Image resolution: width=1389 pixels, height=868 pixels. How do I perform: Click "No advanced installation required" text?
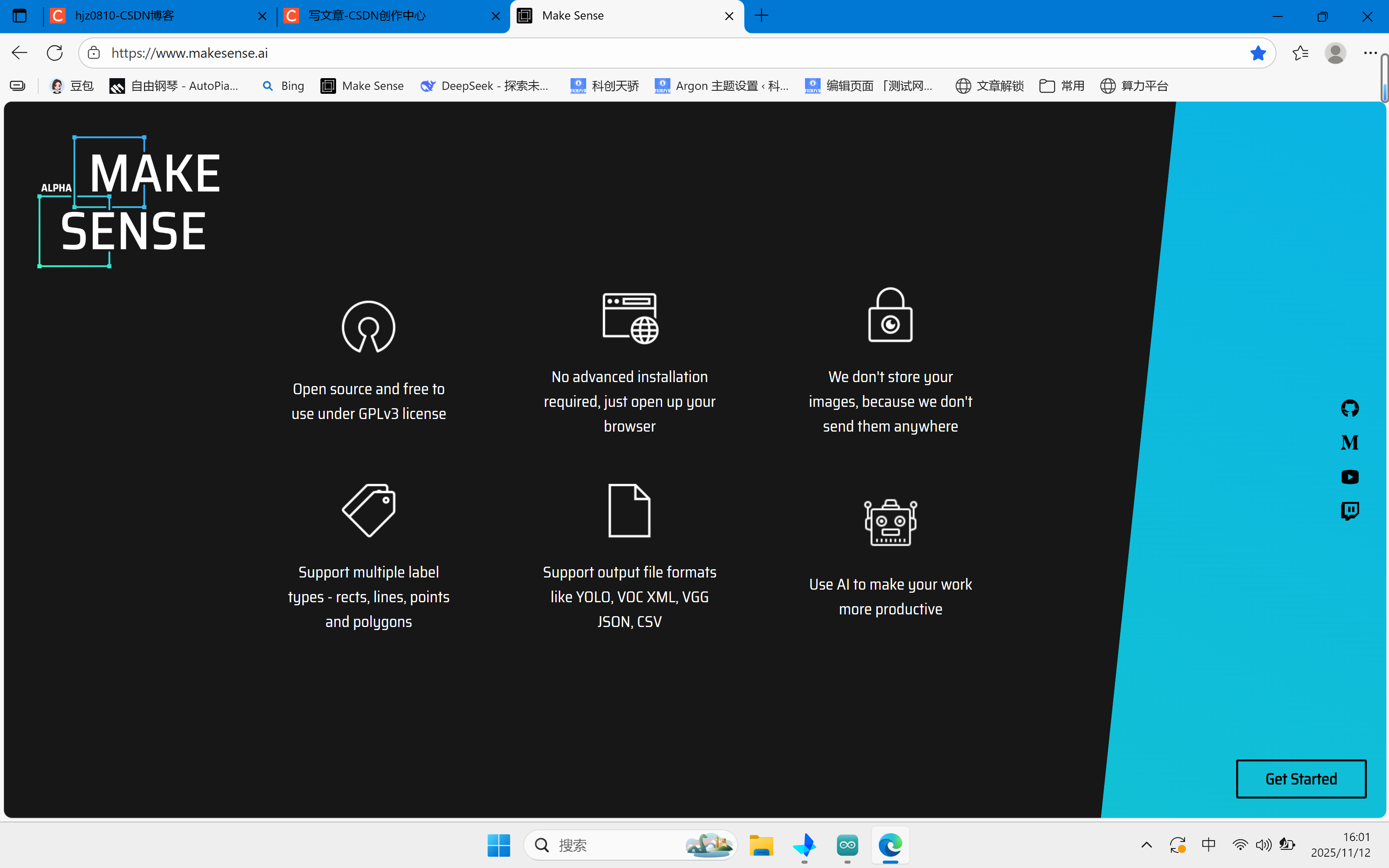coord(630,401)
